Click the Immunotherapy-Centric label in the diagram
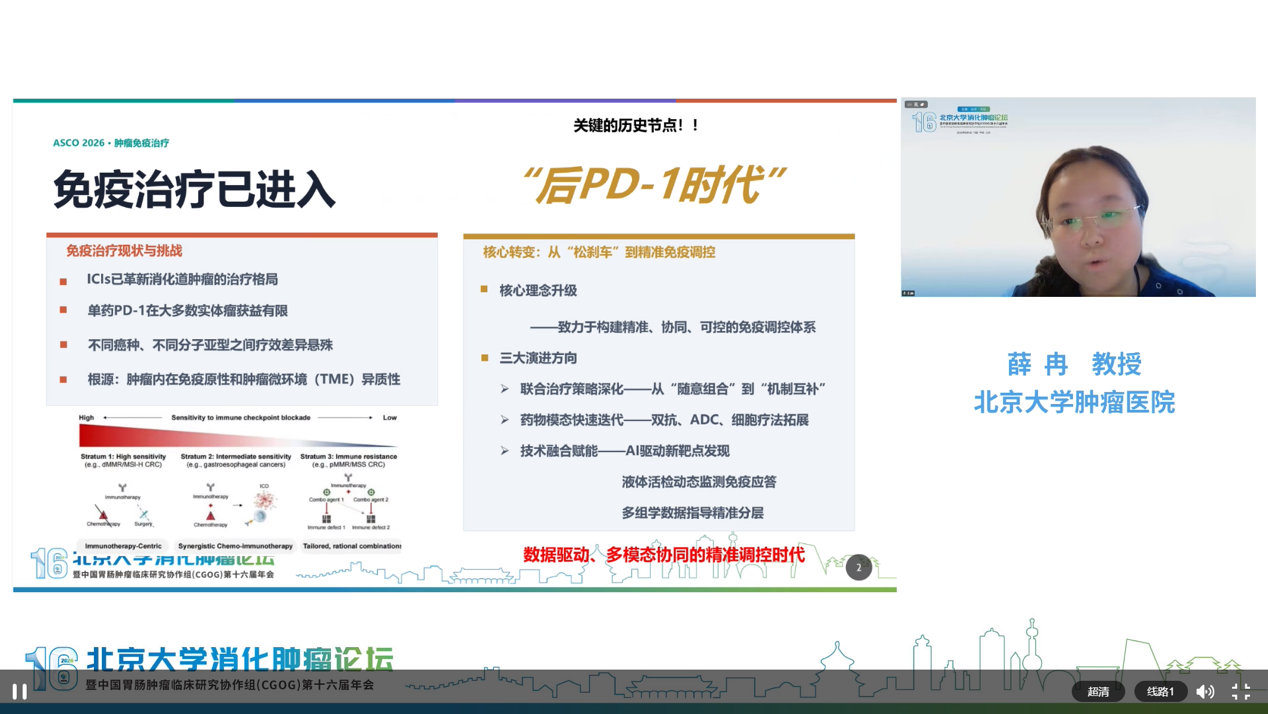 (x=123, y=546)
